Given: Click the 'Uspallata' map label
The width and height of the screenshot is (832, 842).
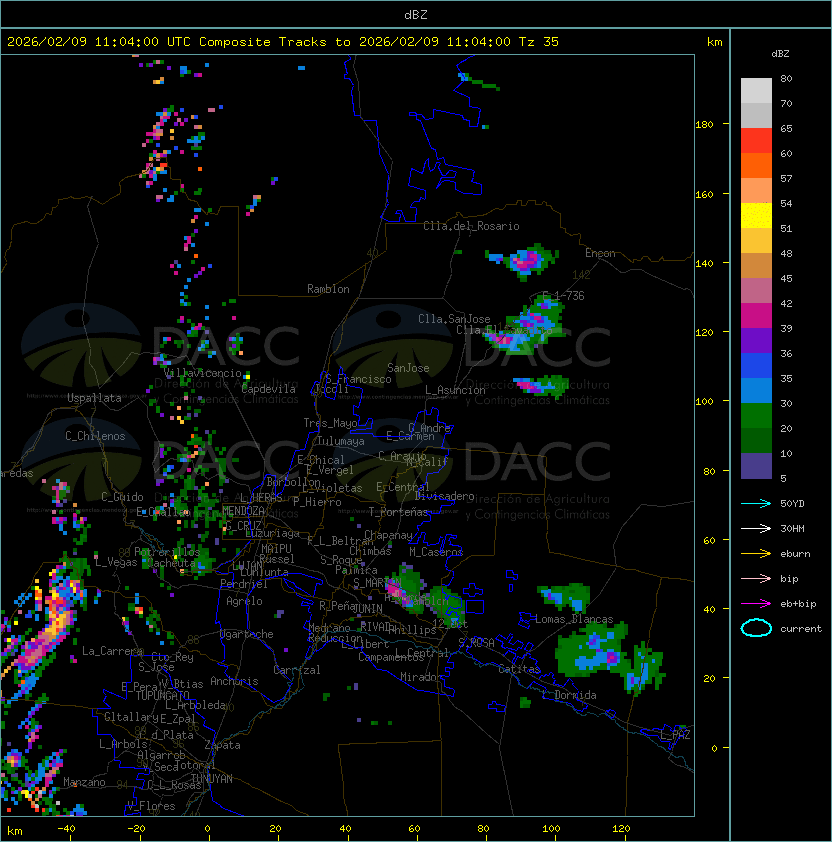Looking at the screenshot, I should [94, 398].
